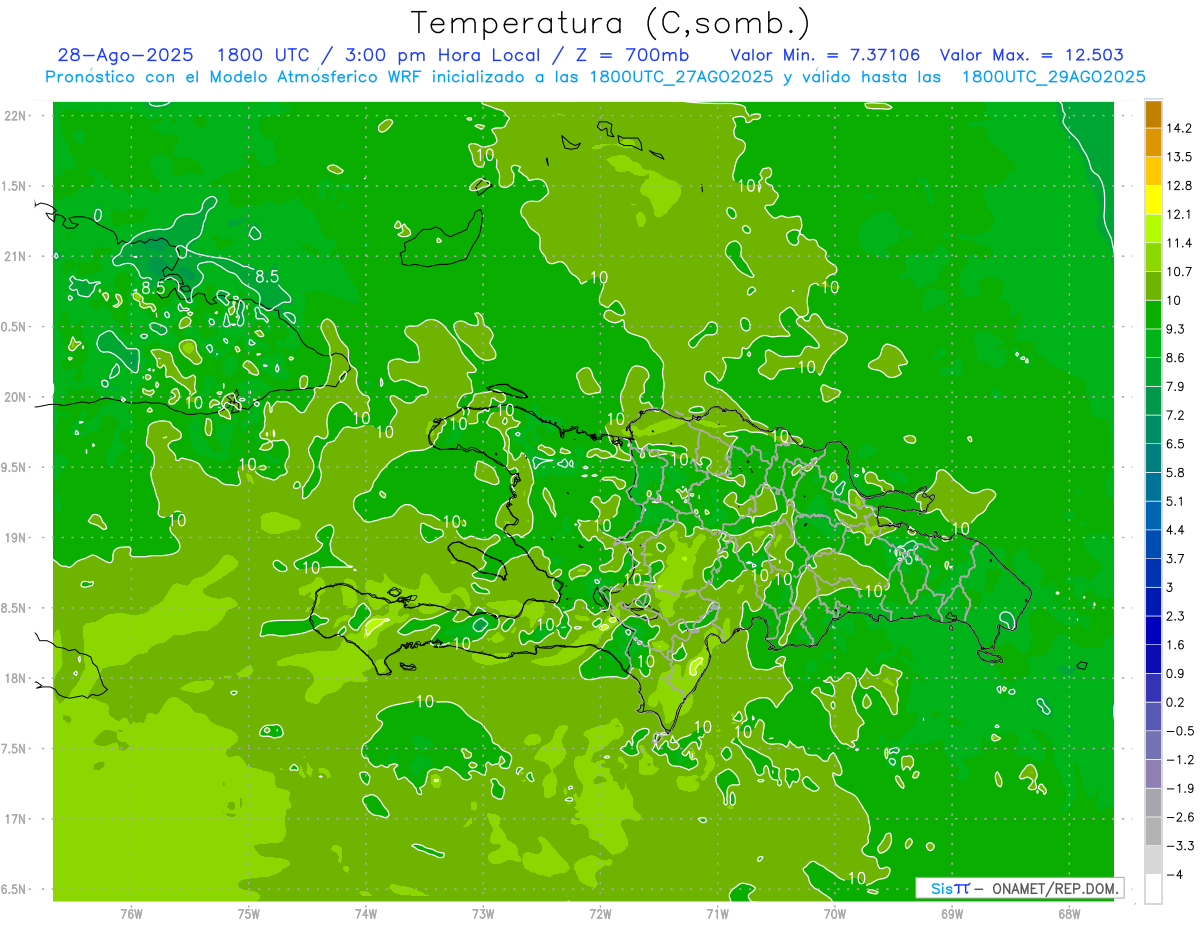Click longitude label '68W'
The height and width of the screenshot is (927, 1200).
click(1068, 913)
